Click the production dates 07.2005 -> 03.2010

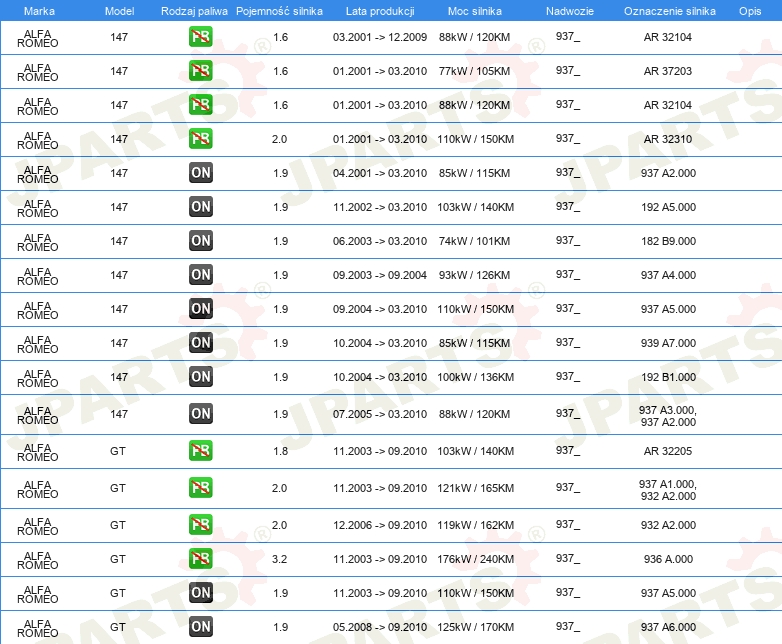[380, 414]
